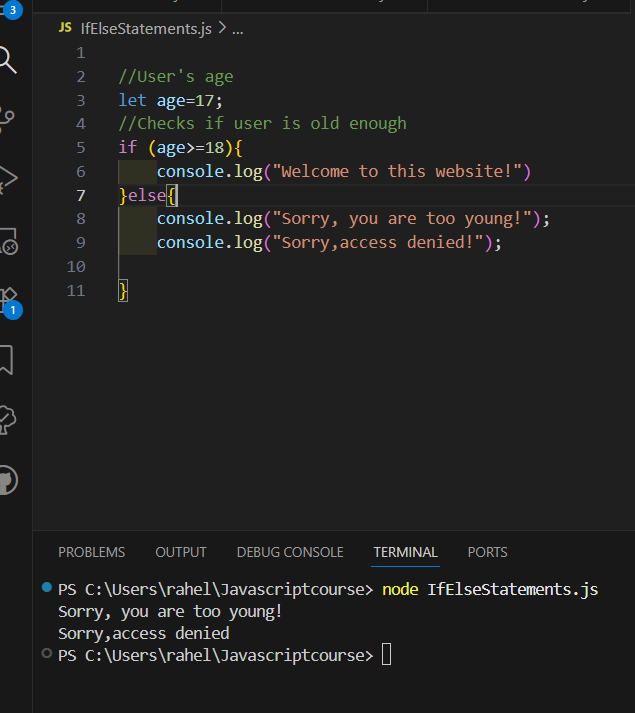Open the Bookmarks view in activity bar
This screenshot has width=635, height=713.
(x=6, y=360)
